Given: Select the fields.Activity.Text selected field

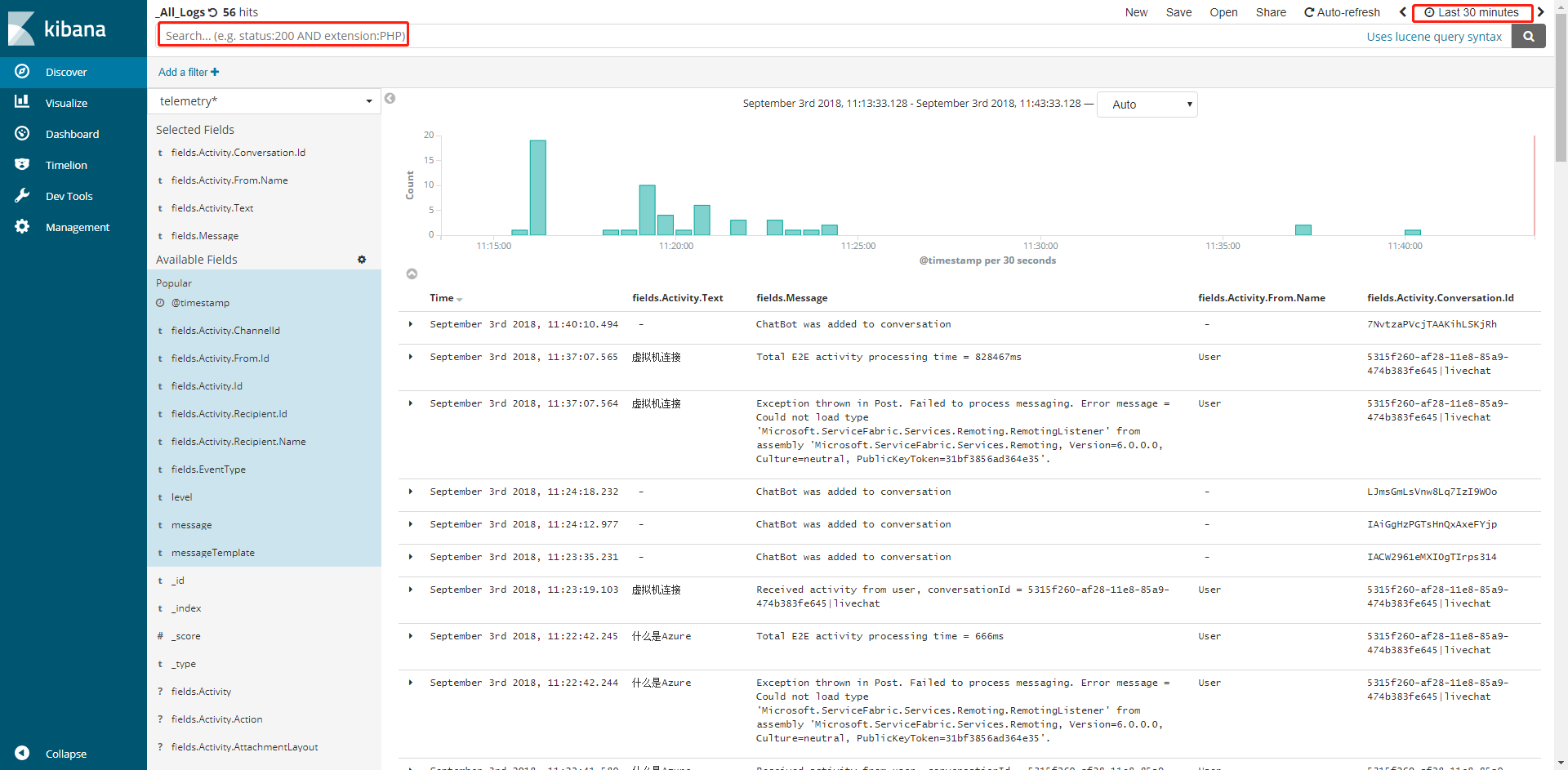Looking at the screenshot, I should [x=212, y=208].
